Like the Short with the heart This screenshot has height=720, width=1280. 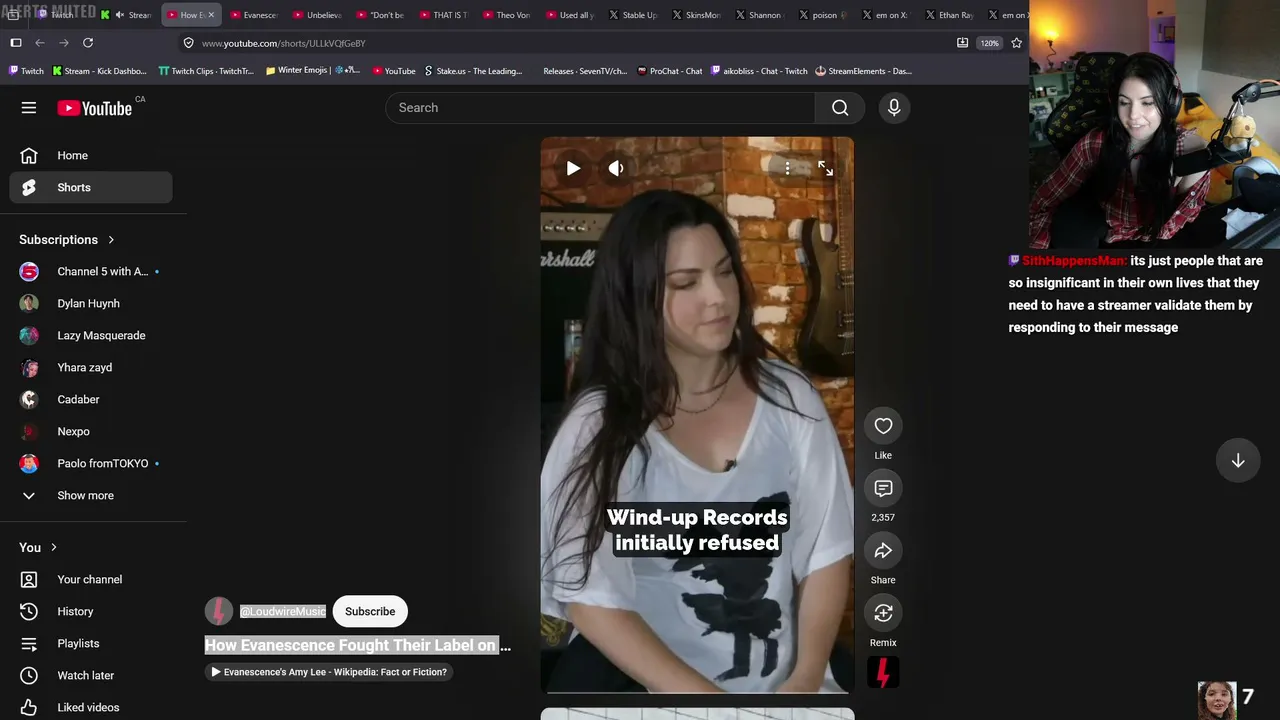pos(883,426)
